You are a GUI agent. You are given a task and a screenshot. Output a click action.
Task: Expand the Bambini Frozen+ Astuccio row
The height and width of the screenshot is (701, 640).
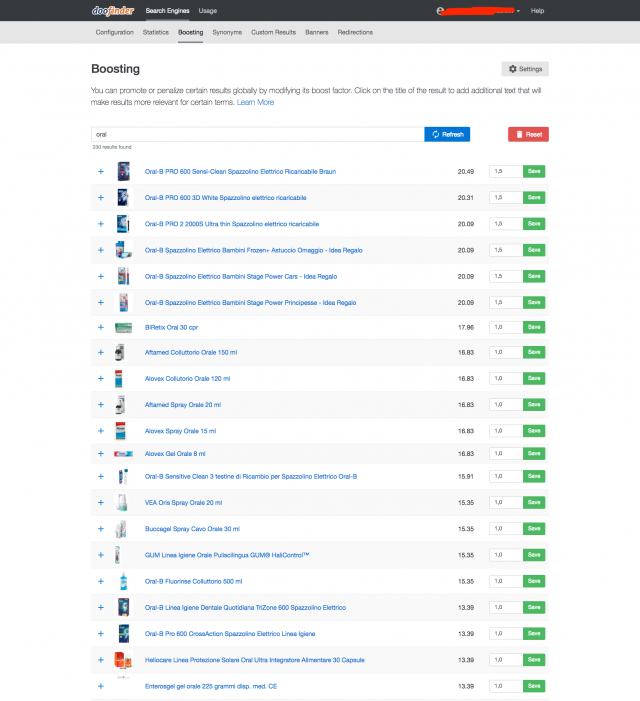(101, 250)
